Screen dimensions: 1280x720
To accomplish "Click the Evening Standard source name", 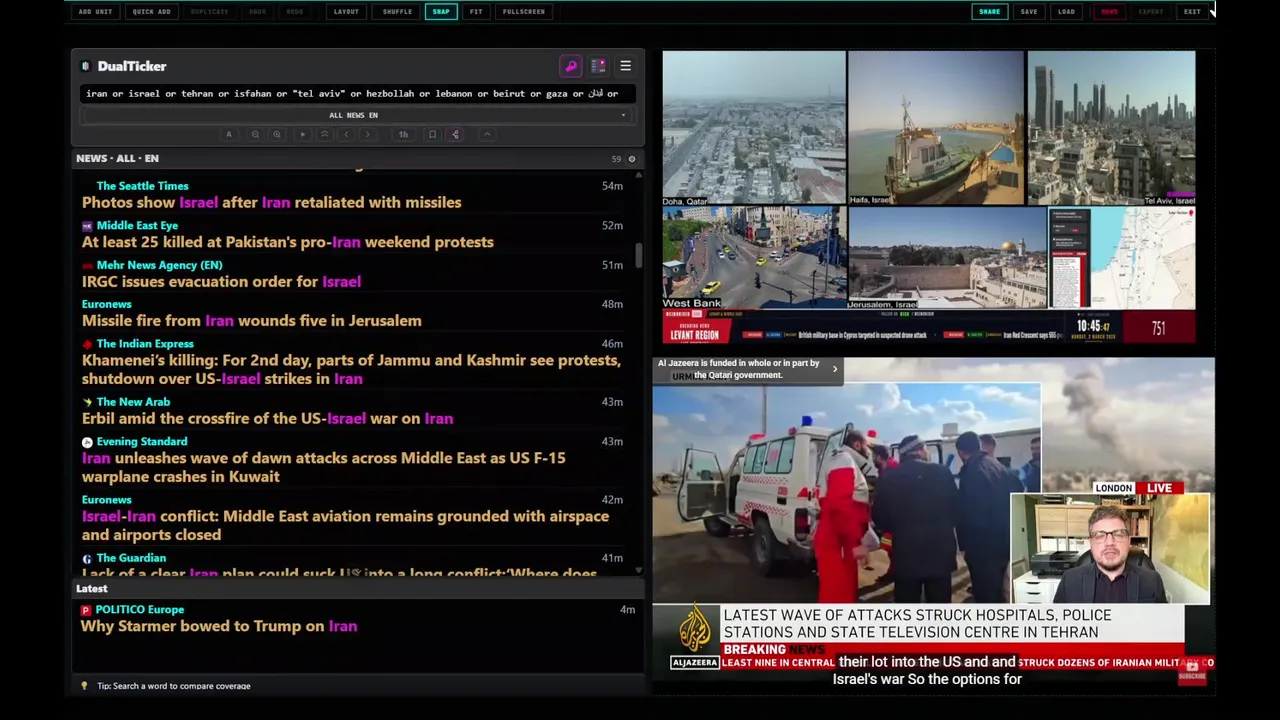I will point(141,441).
